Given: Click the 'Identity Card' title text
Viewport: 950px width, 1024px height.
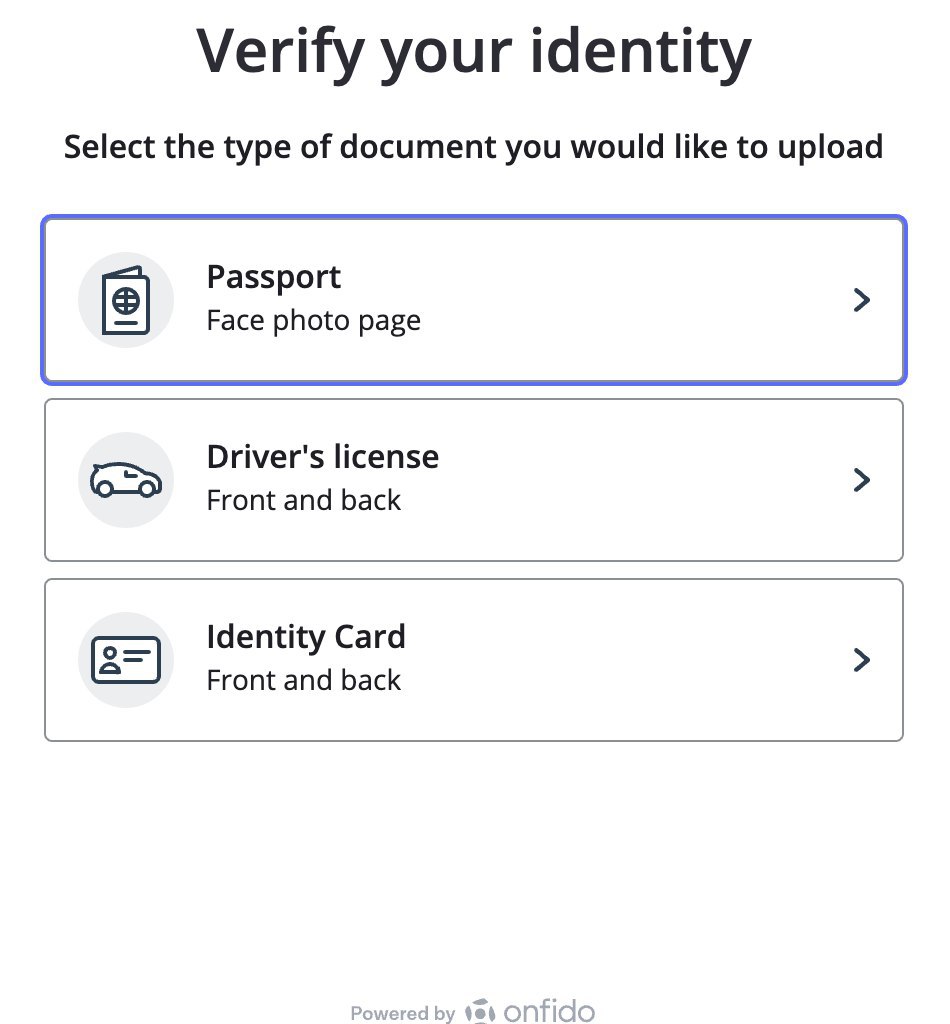Looking at the screenshot, I should [x=306, y=636].
